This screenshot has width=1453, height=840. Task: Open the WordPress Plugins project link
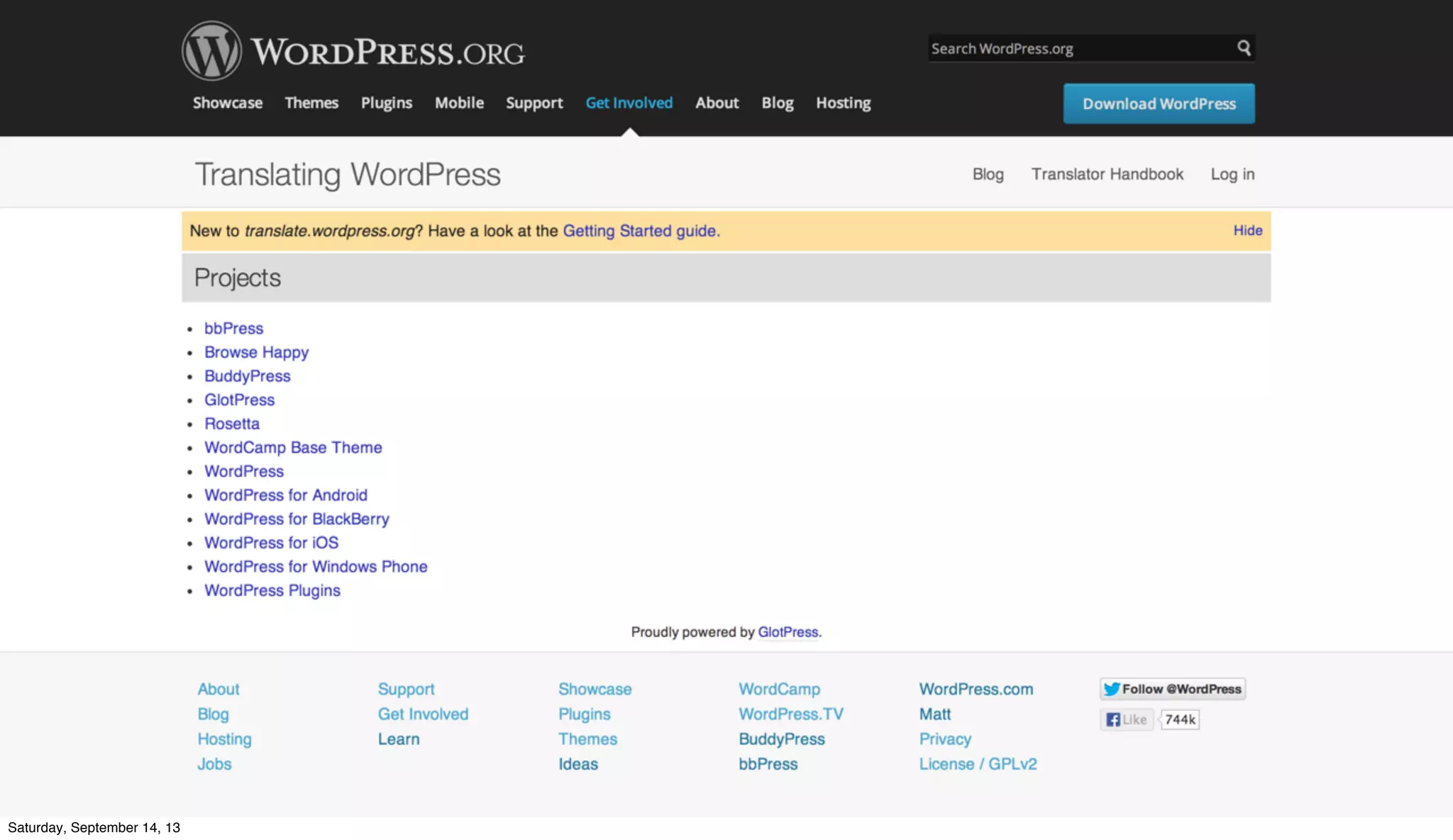pyautogui.click(x=272, y=590)
